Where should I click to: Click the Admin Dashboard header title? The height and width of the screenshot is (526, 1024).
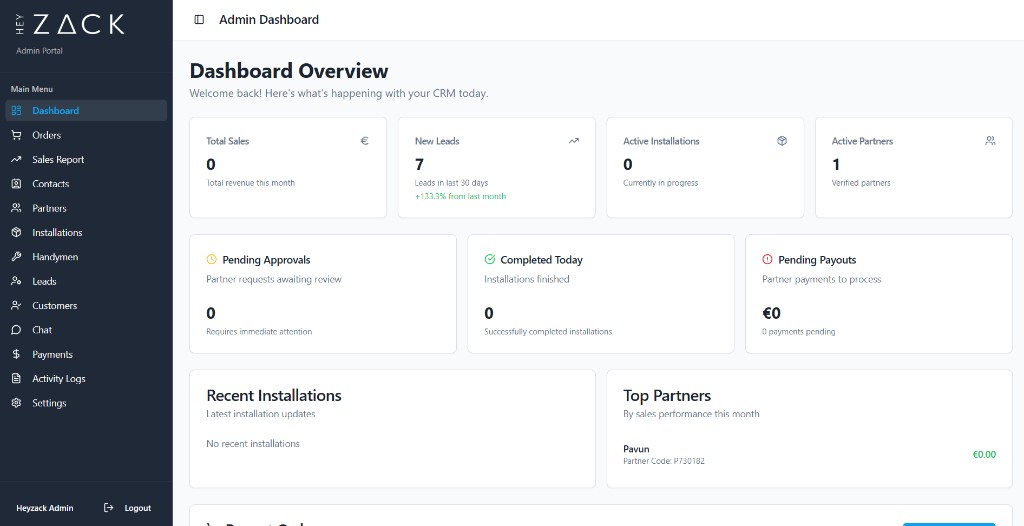coord(269,20)
